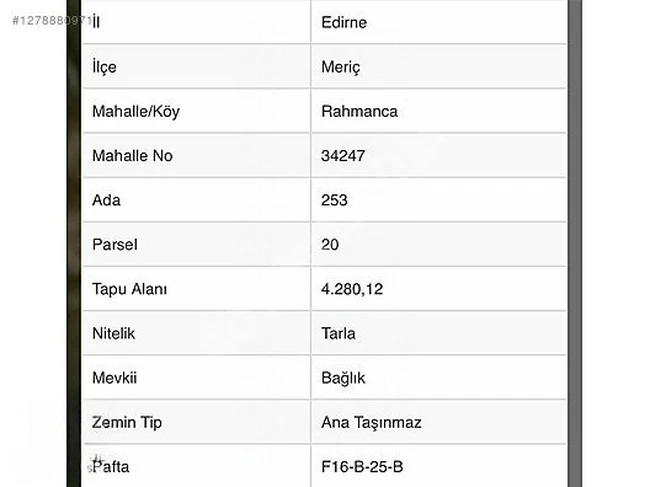Select the Zemin Tip label
This screenshot has height=487, width=650.
tap(126, 422)
